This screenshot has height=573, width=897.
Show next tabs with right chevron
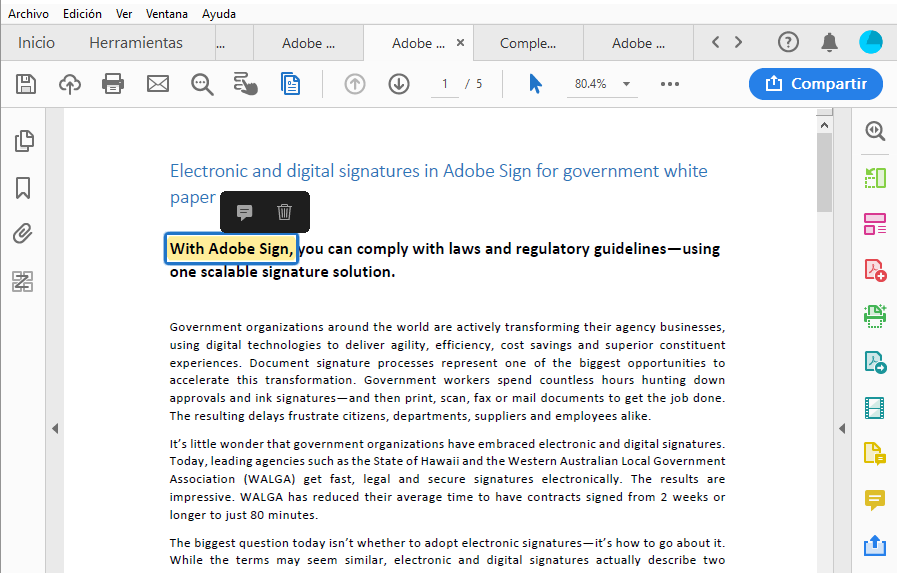739,42
